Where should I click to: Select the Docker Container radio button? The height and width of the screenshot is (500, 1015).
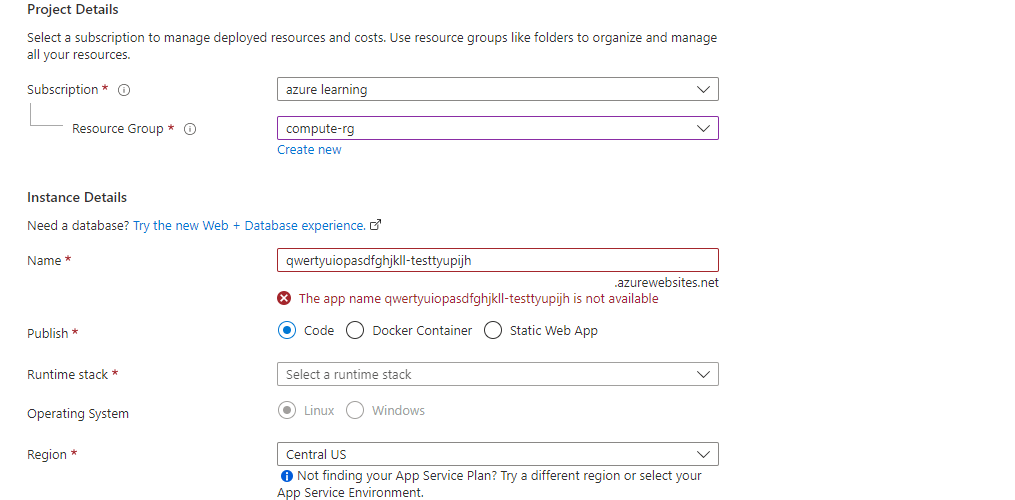tap(355, 330)
